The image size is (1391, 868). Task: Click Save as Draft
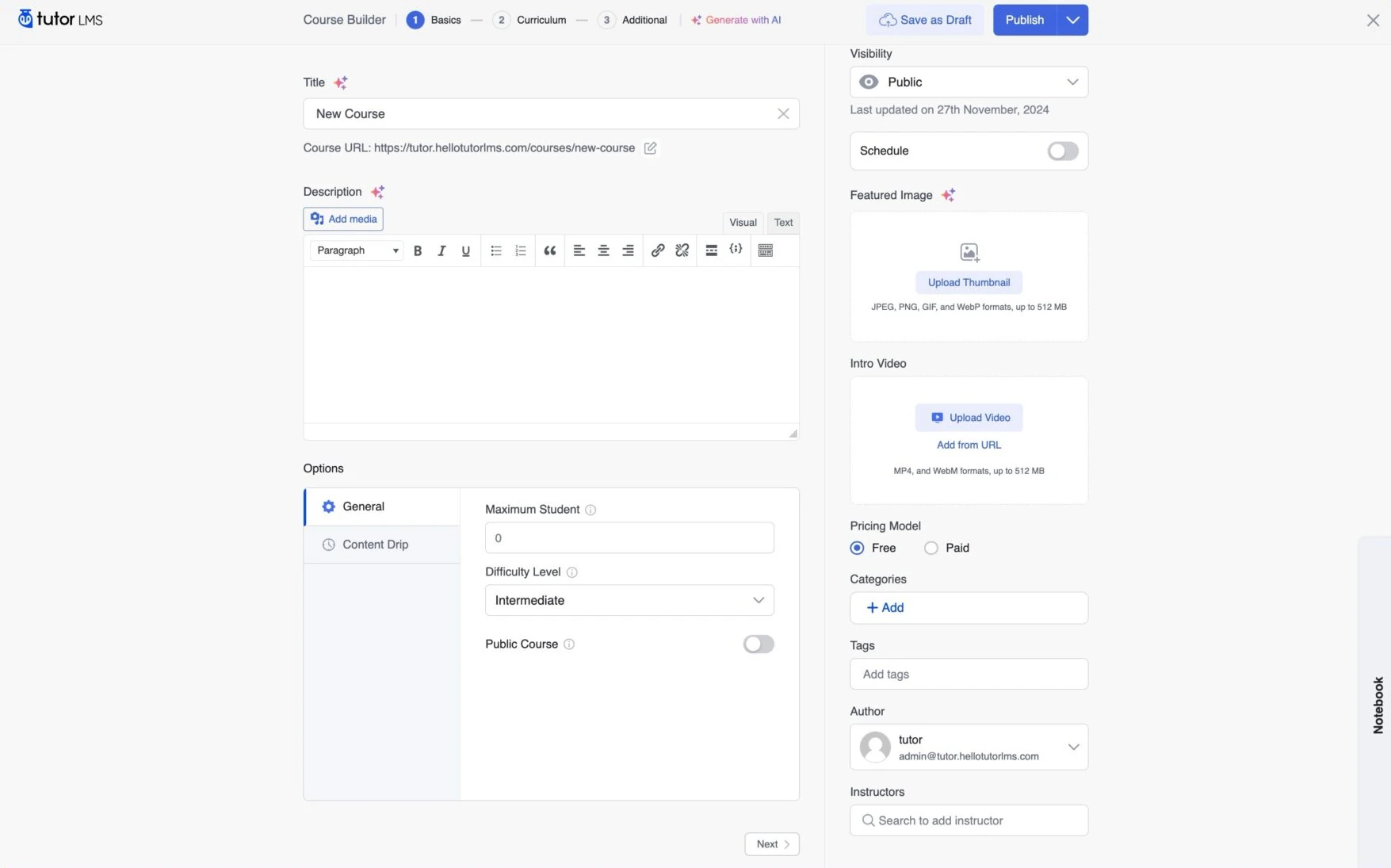click(924, 20)
